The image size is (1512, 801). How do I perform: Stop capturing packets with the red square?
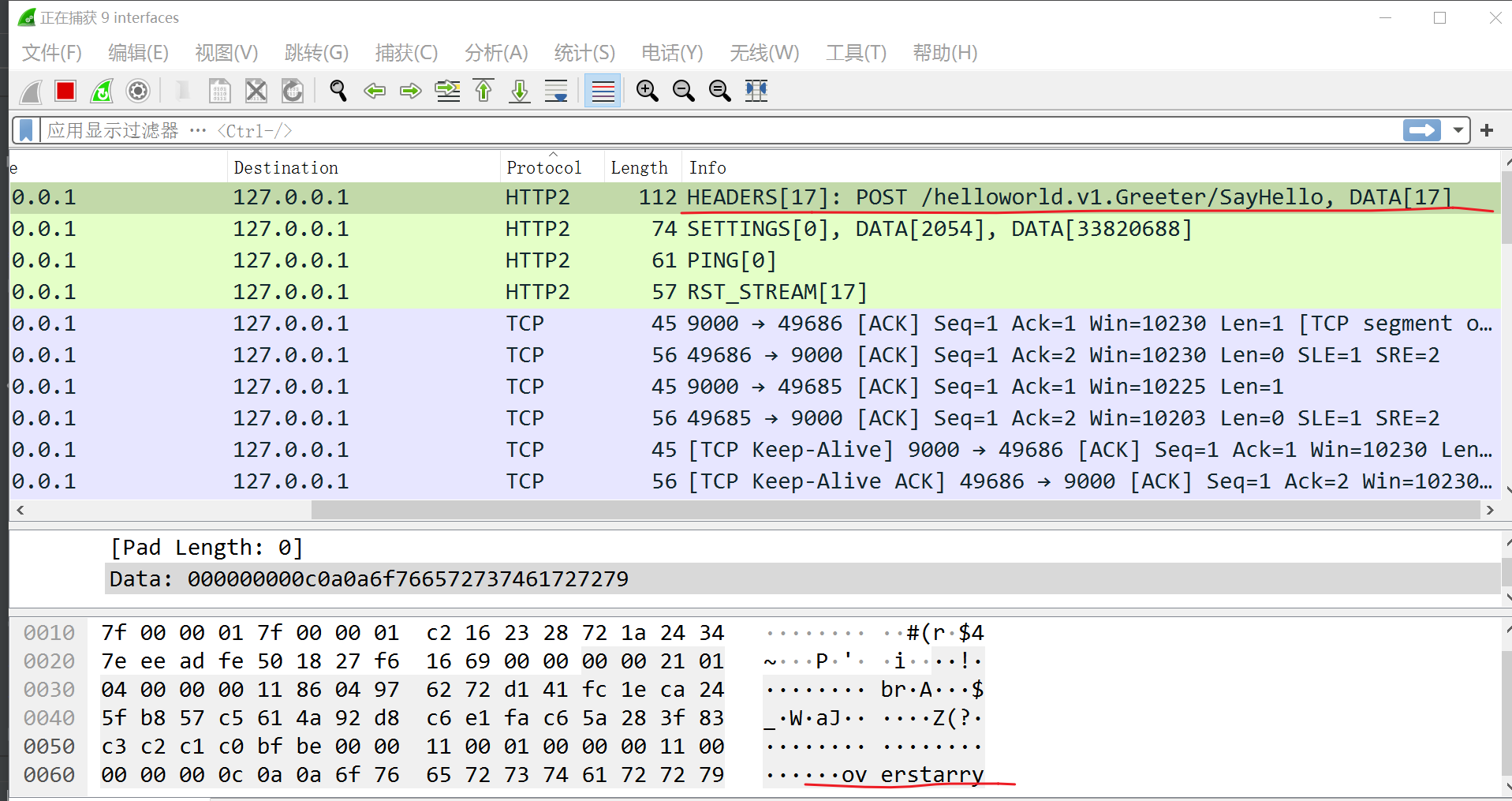tap(65, 92)
